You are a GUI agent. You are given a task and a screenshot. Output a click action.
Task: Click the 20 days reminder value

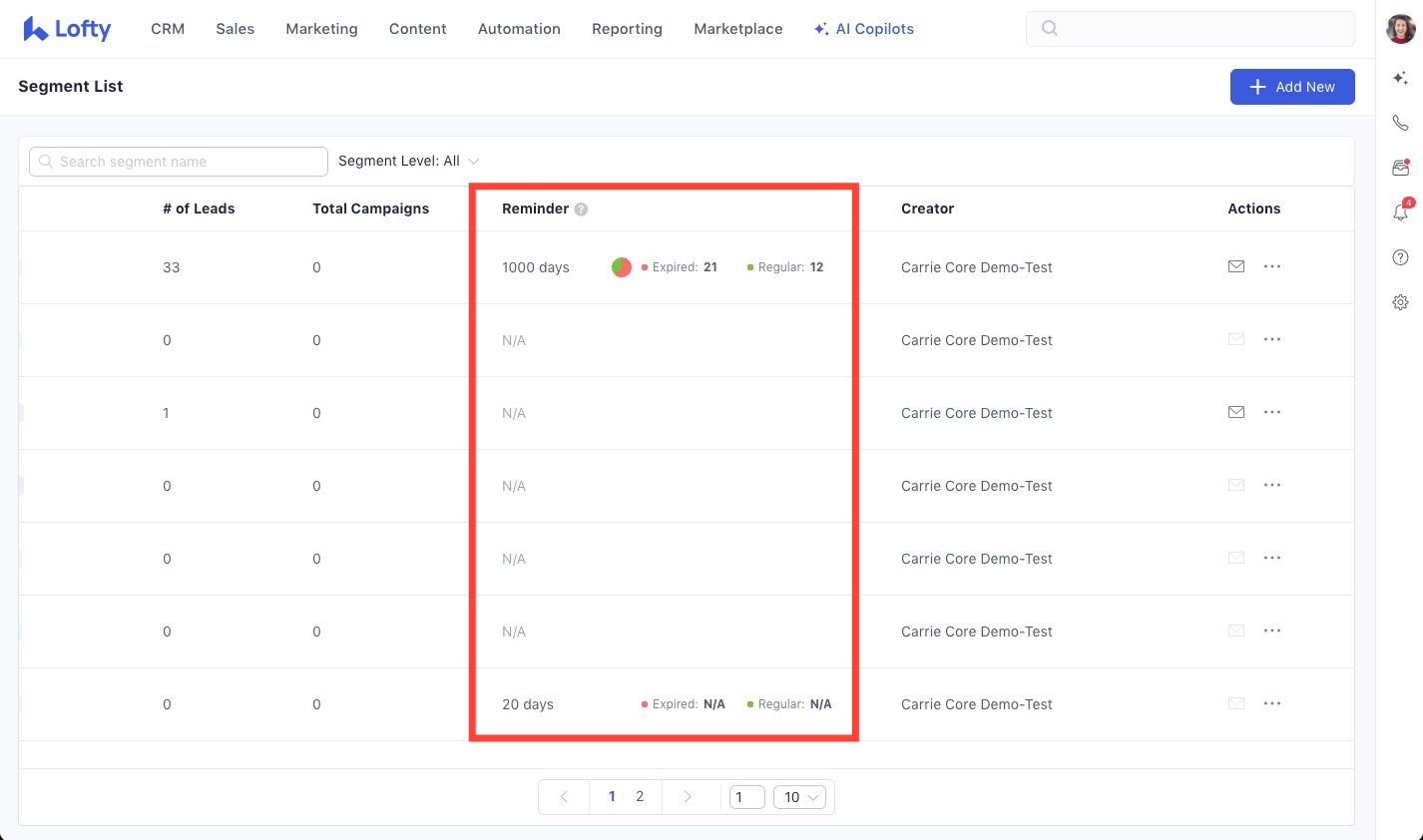528,704
